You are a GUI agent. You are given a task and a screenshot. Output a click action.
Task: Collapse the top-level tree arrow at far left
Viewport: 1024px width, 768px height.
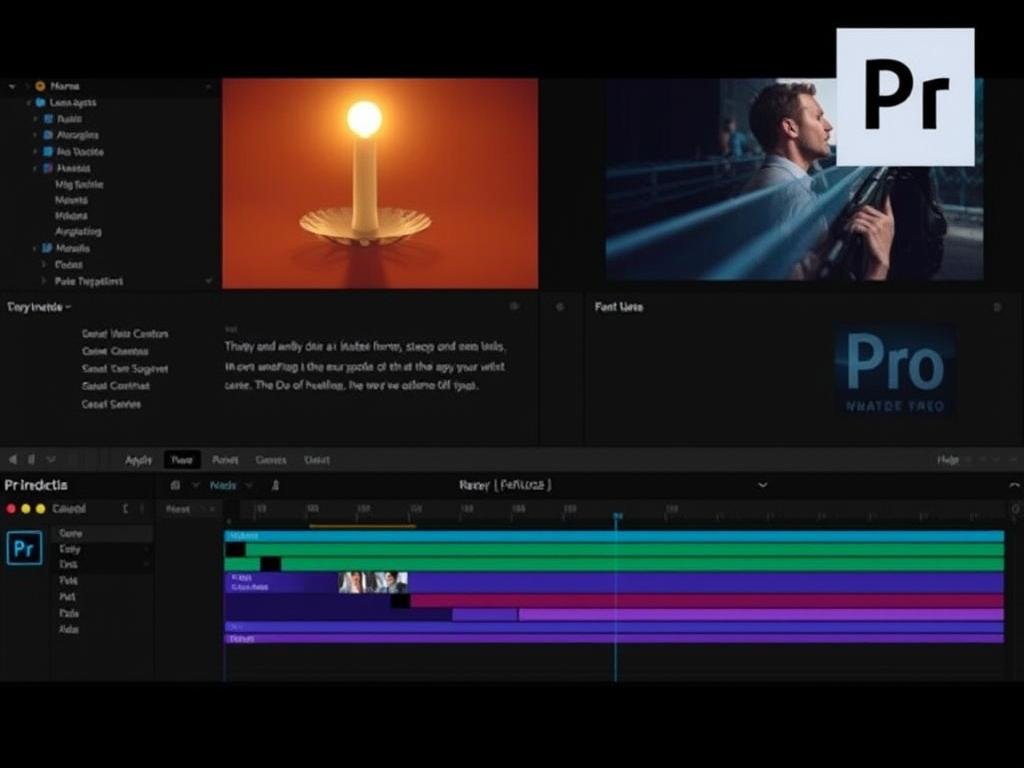pos(12,86)
